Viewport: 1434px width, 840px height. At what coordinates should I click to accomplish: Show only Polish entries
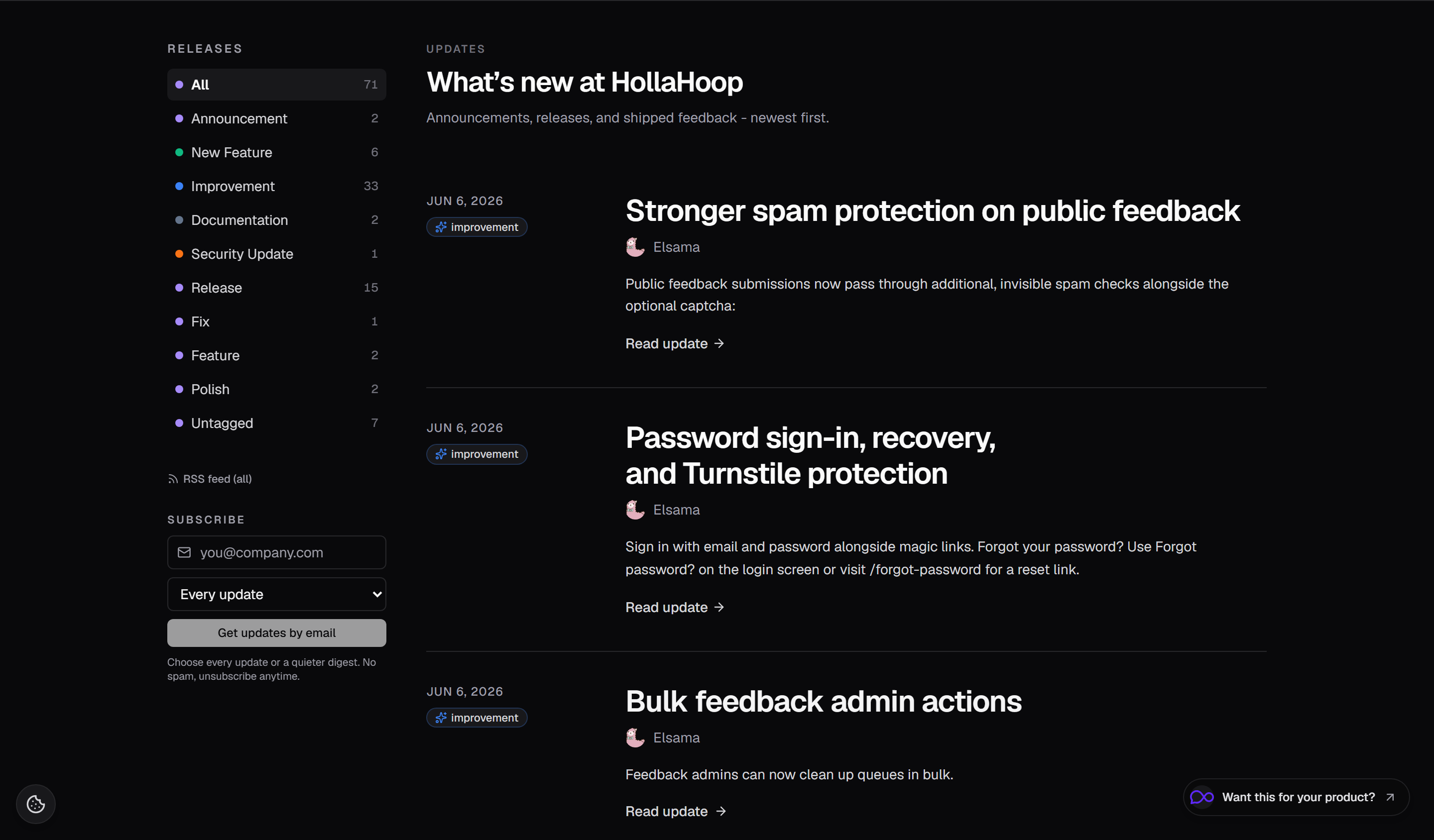pos(276,389)
